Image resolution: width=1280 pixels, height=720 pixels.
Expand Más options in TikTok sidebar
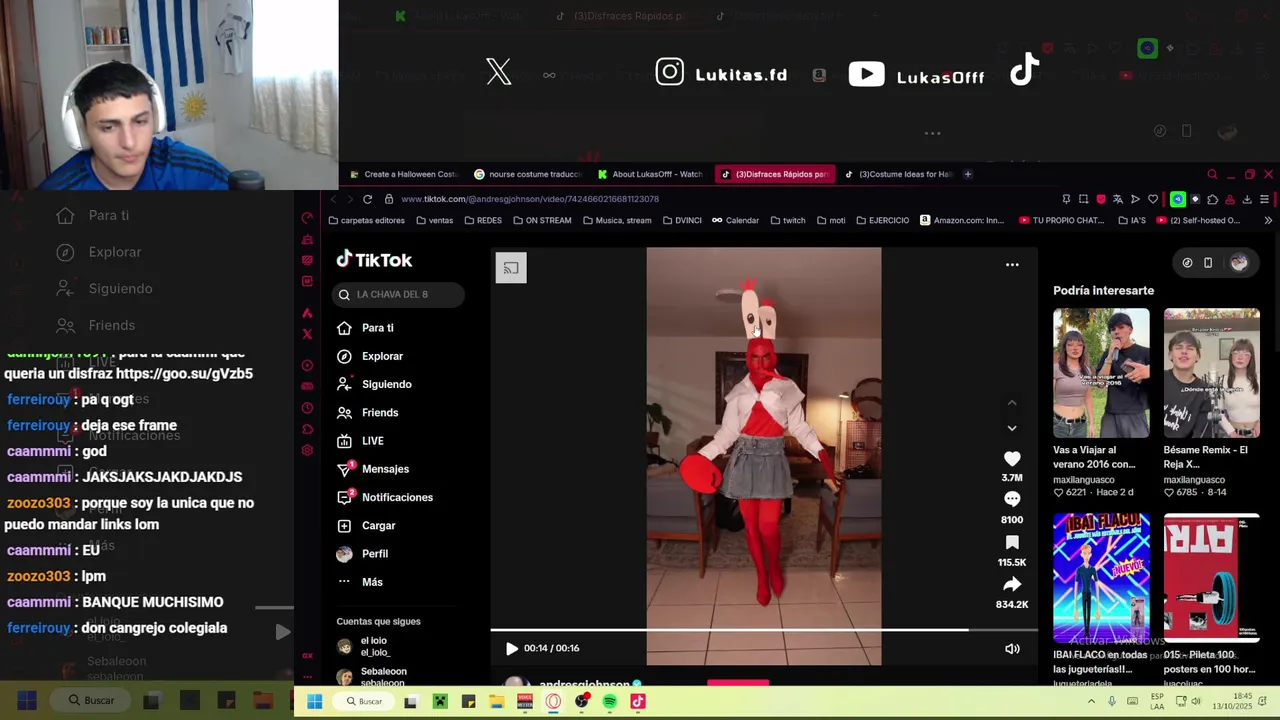(x=360, y=582)
